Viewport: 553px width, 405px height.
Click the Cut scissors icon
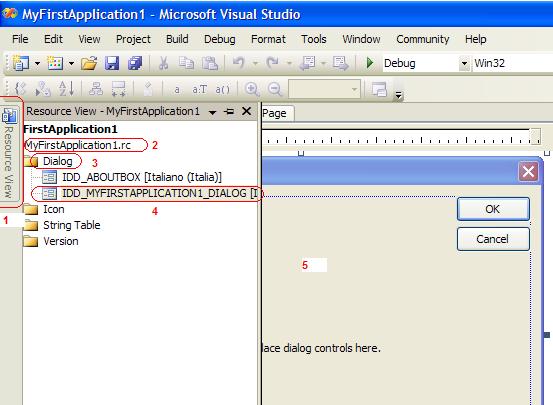(x=163, y=64)
